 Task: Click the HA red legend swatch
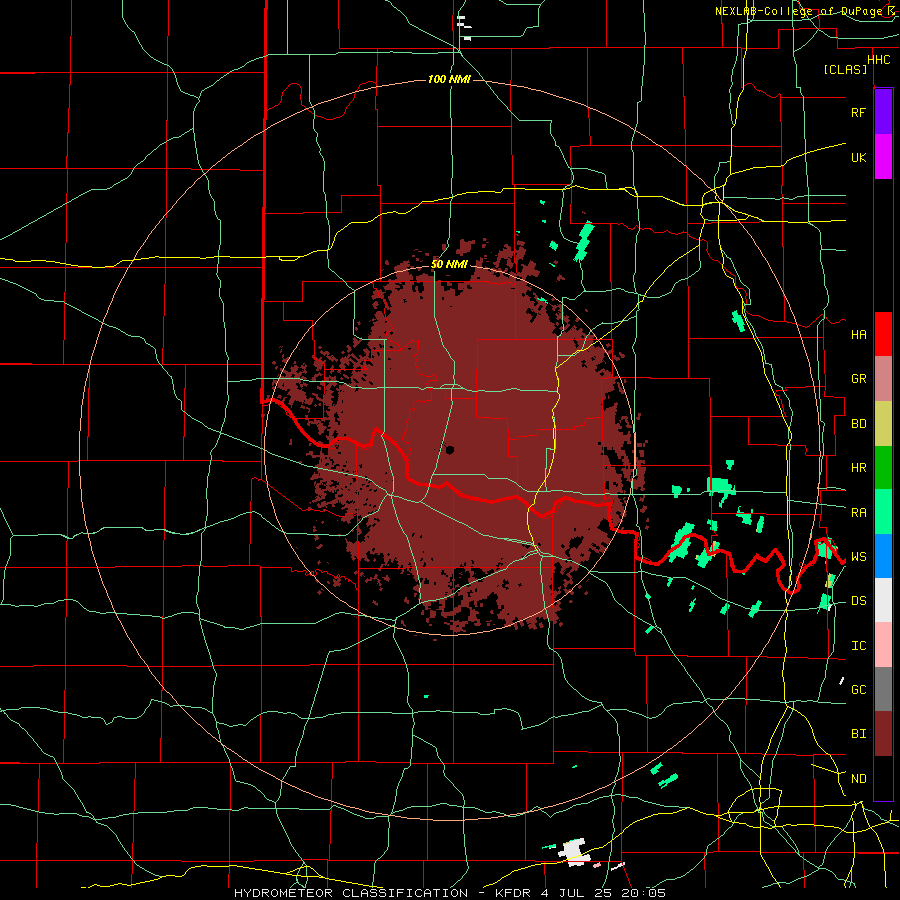[x=883, y=334]
